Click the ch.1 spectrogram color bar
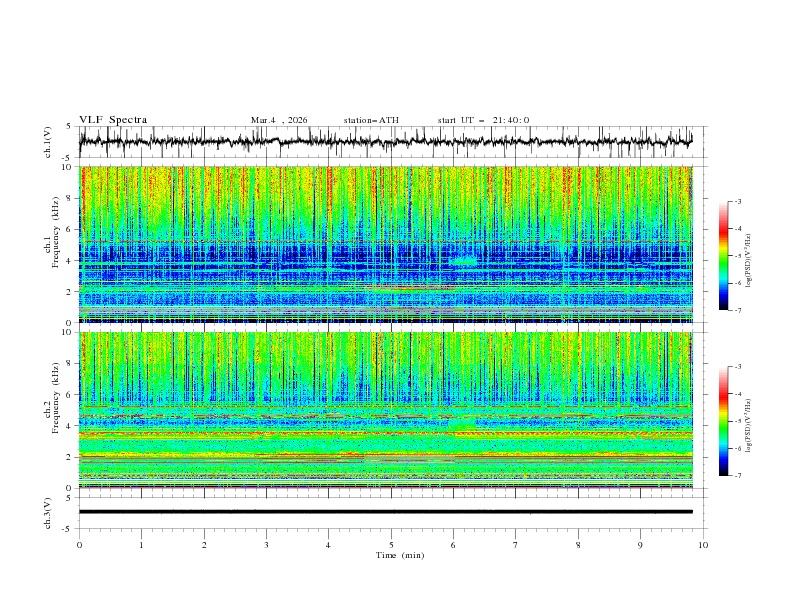 (723, 255)
